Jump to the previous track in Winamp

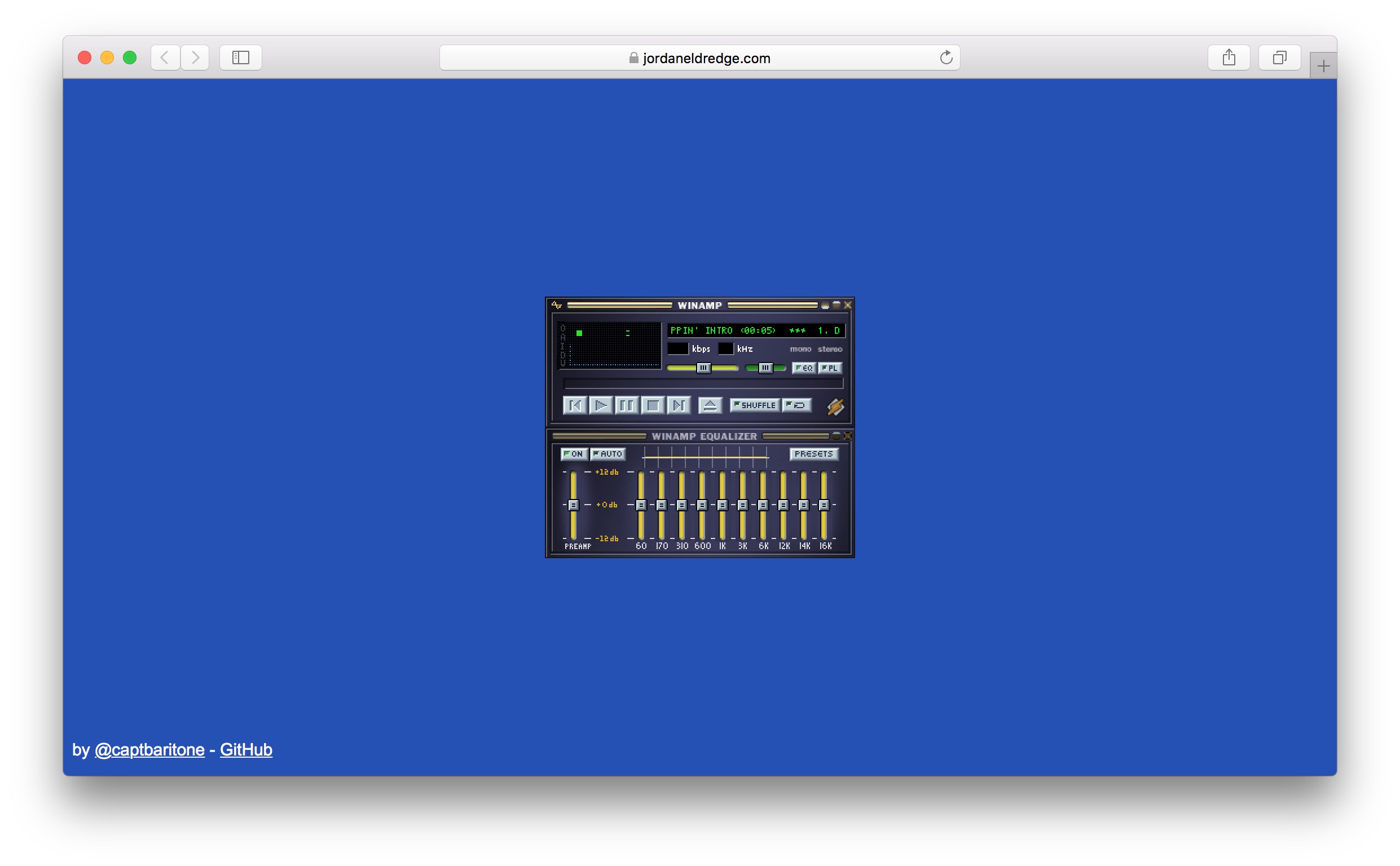pos(575,405)
